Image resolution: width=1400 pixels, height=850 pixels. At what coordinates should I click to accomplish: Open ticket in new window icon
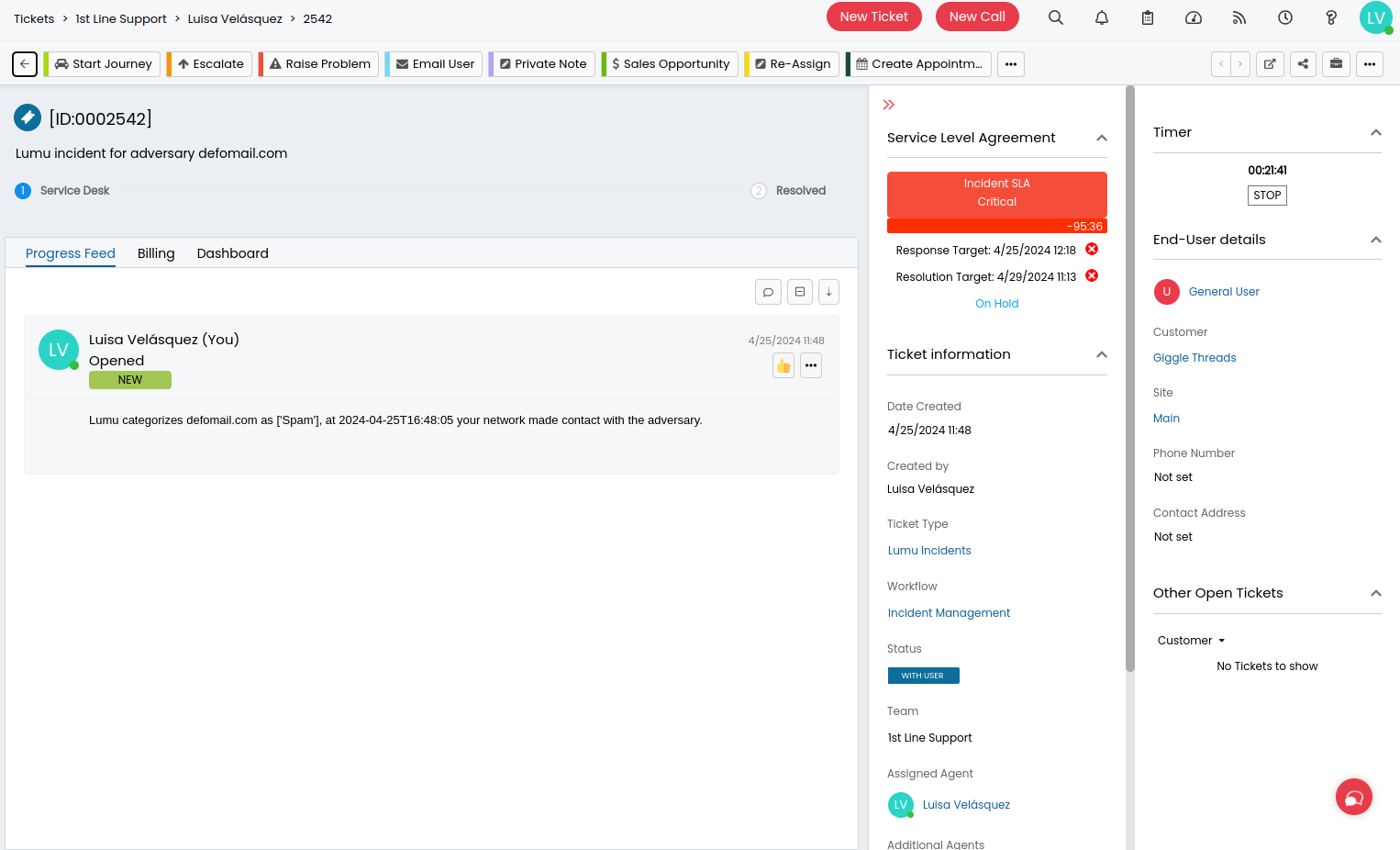click(1270, 64)
